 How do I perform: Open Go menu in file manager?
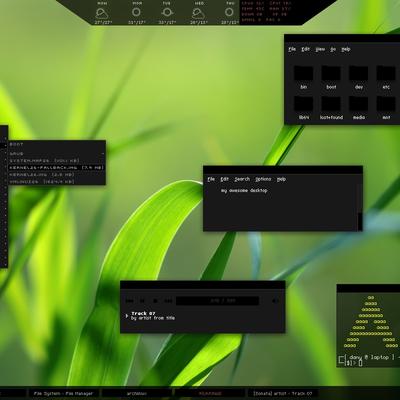[333, 49]
